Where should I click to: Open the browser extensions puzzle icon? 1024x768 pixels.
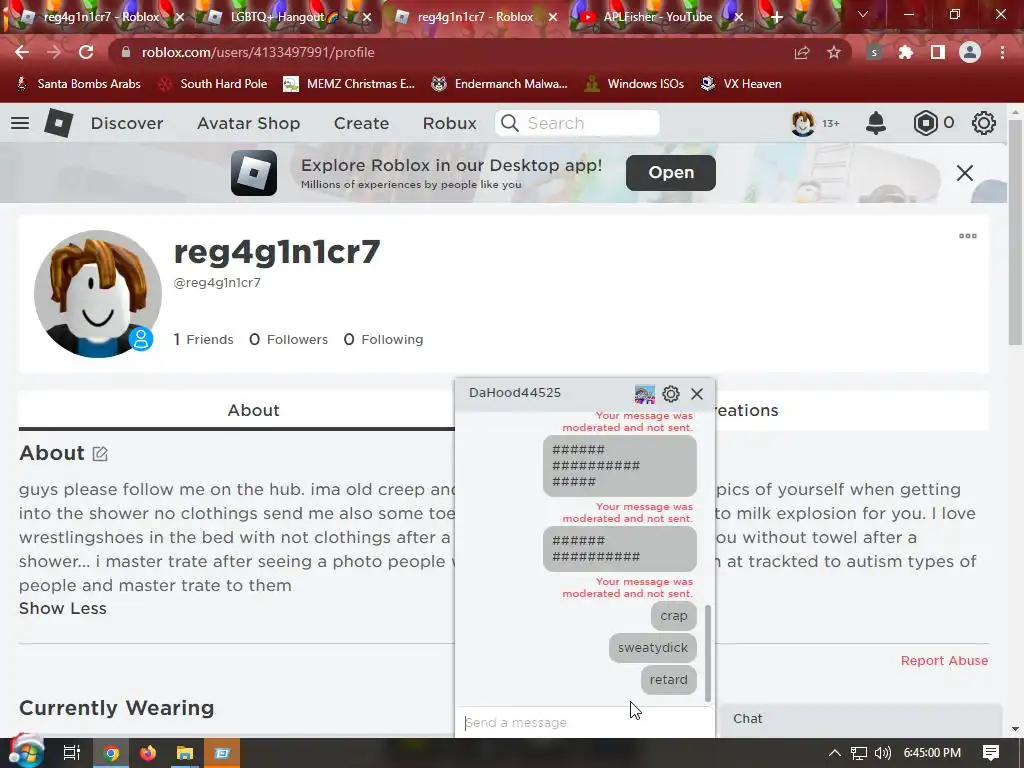tap(905, 52)
